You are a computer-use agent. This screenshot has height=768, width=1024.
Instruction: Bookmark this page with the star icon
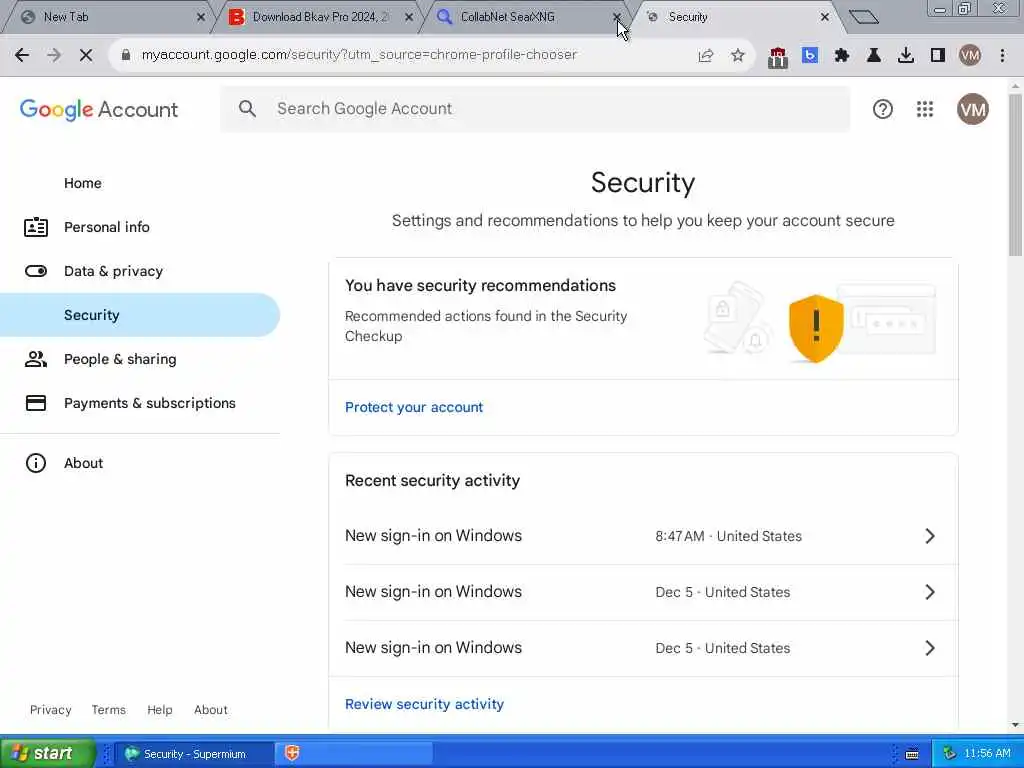coord(738,56)
